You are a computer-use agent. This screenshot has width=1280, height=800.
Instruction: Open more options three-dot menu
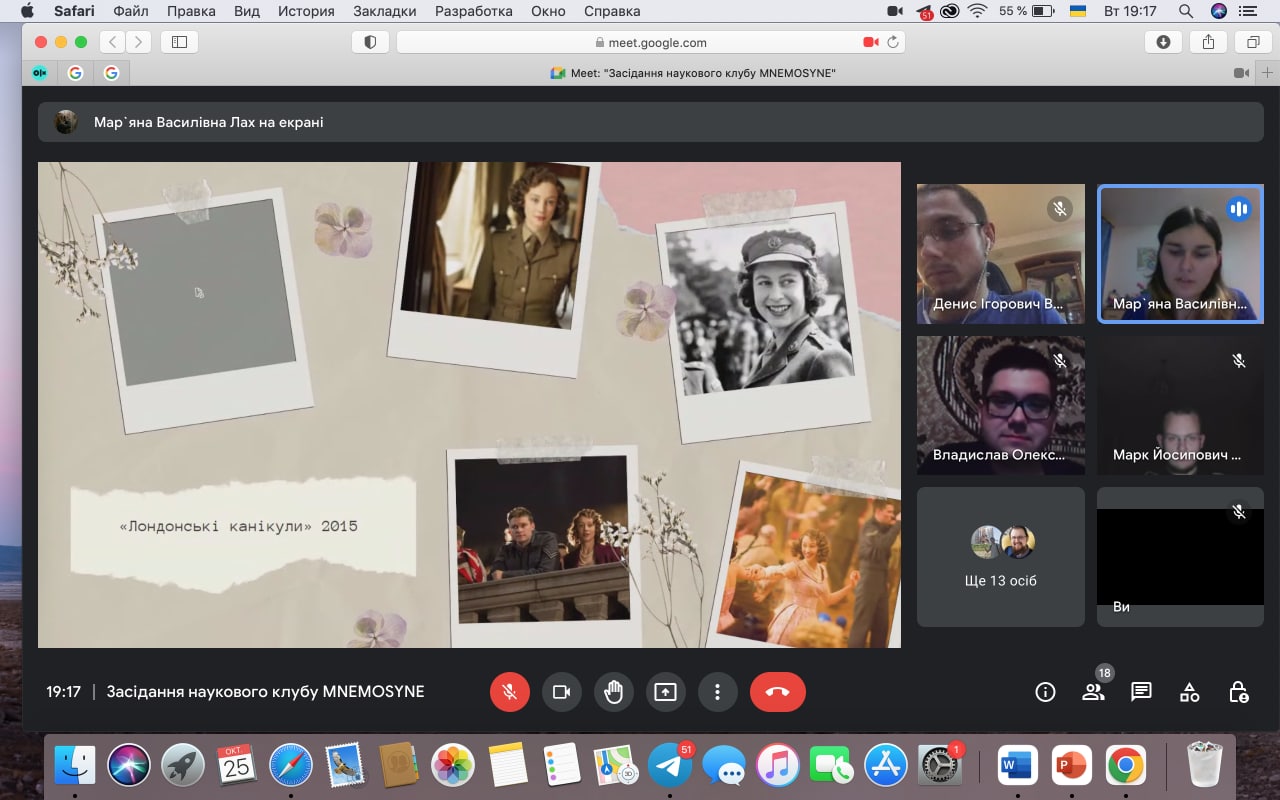coord(717,692)
